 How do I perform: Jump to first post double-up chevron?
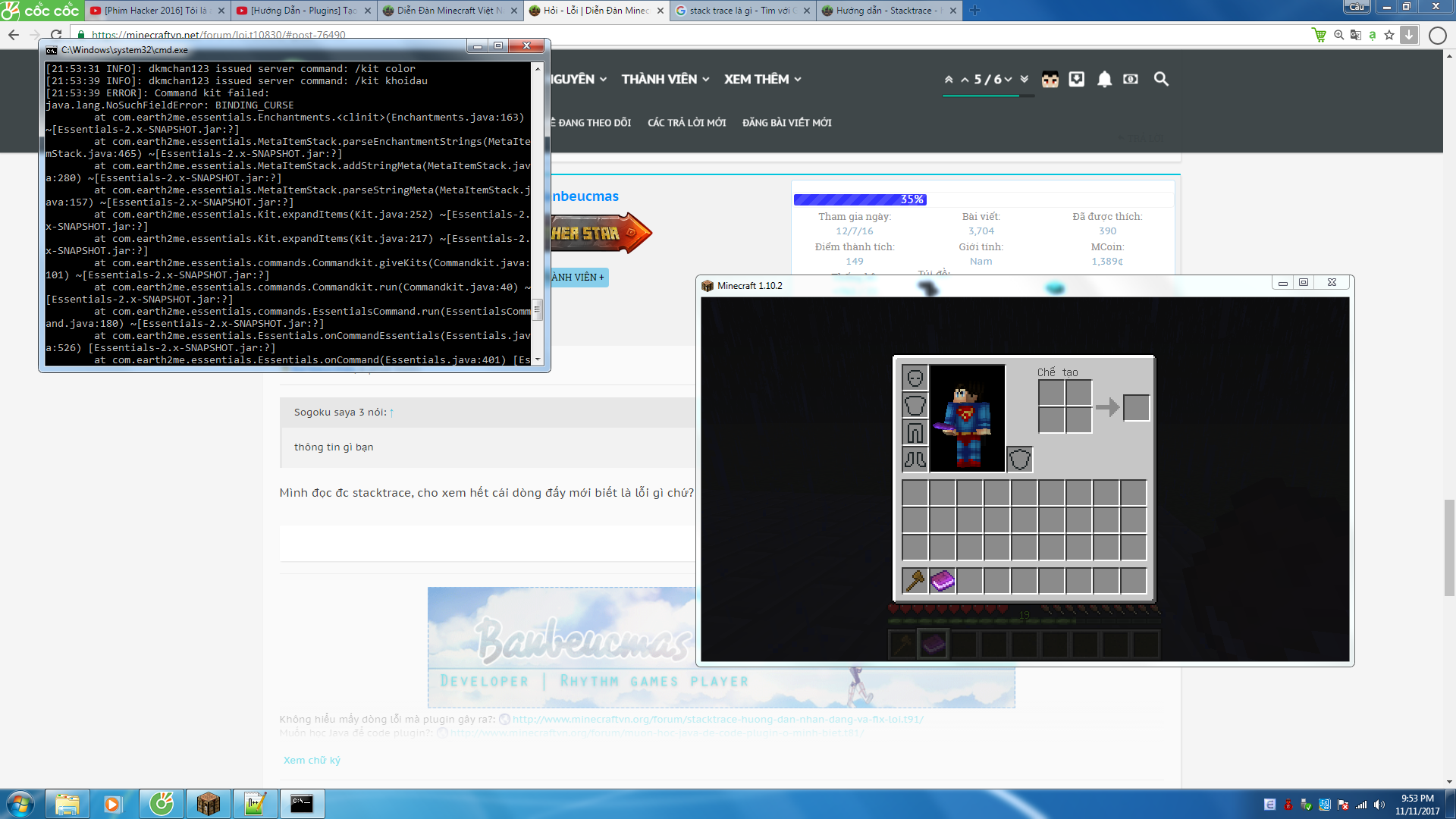point(949,79)
